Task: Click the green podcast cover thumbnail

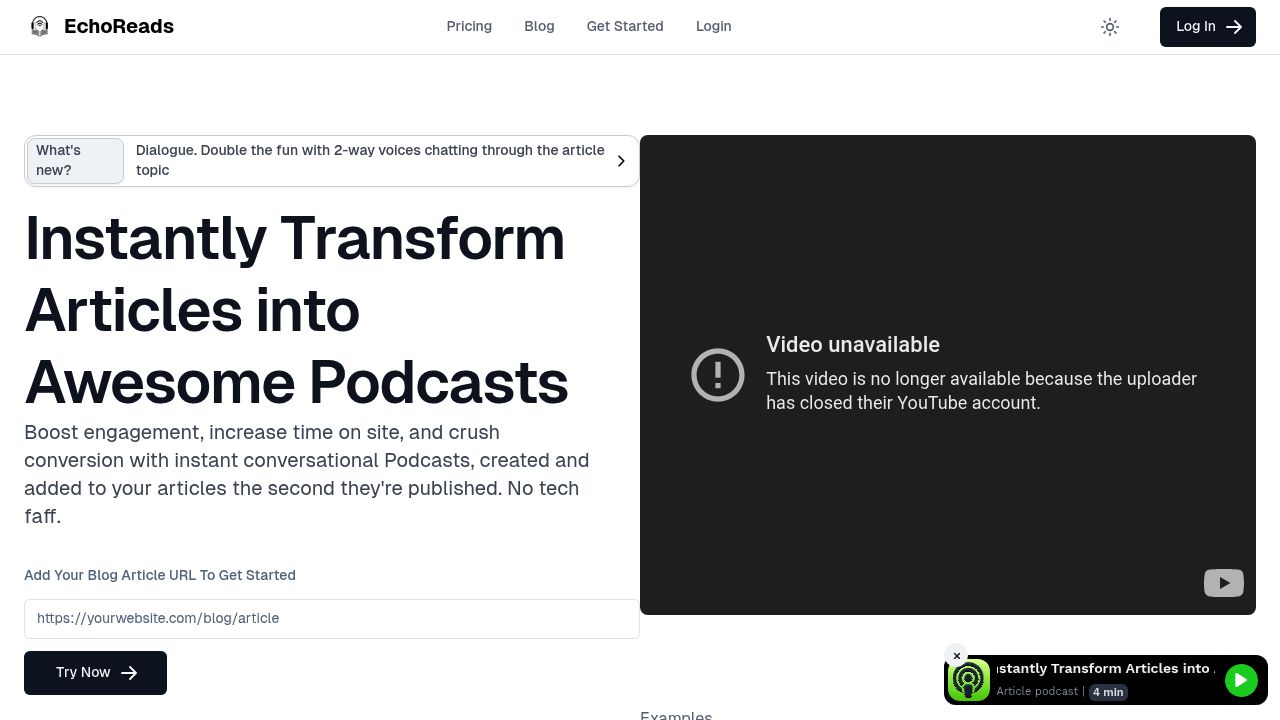Action: pos(969,681)
